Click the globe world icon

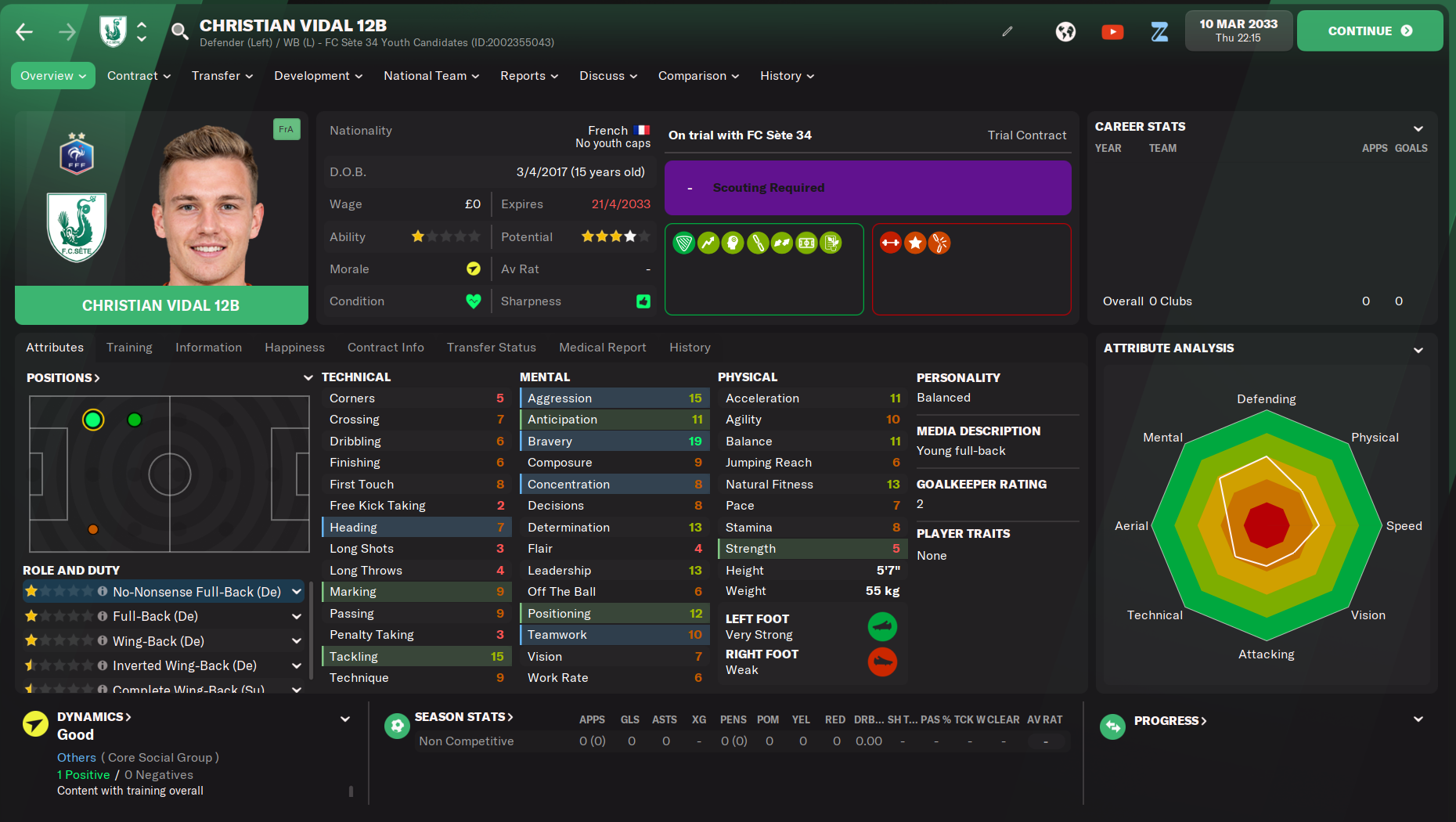point(1065,31)
